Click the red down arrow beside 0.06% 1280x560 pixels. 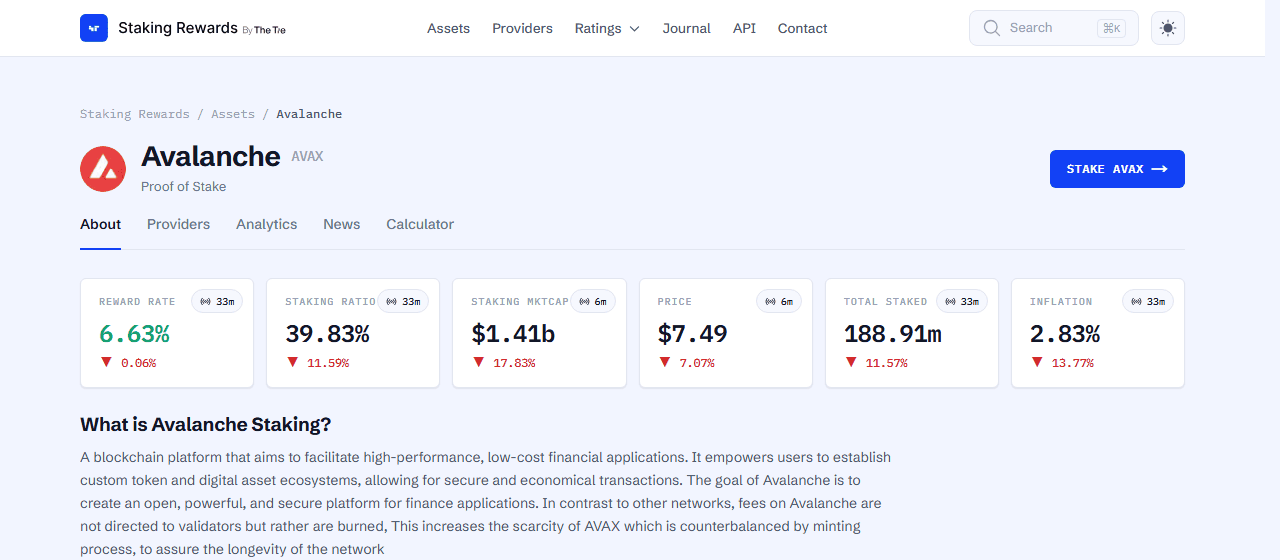(106, 362)
